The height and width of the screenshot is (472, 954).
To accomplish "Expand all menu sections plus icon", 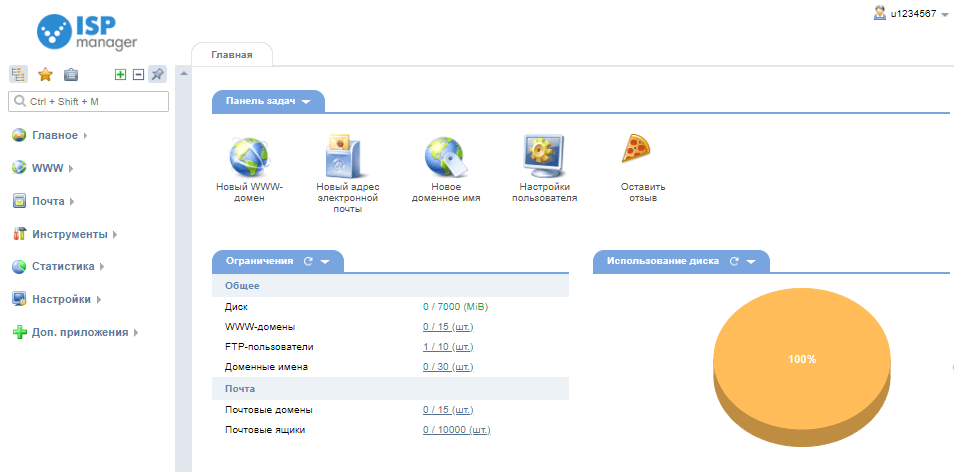I will pos(120,74).
